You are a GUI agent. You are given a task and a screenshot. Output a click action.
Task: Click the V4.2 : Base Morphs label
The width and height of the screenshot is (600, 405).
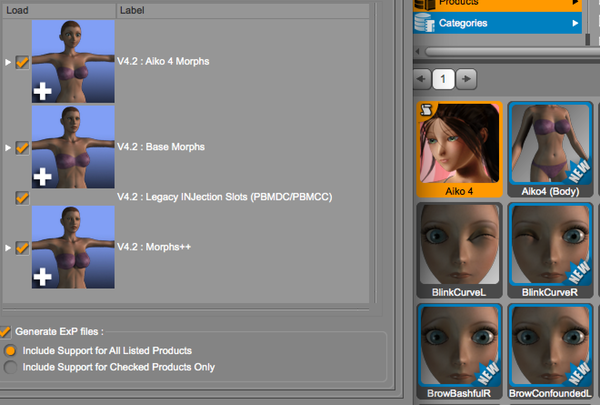[161, 147]
